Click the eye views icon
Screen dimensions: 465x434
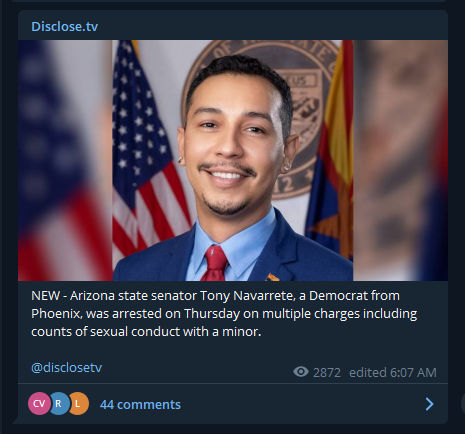pyautogui.click(x=301, y=372)
